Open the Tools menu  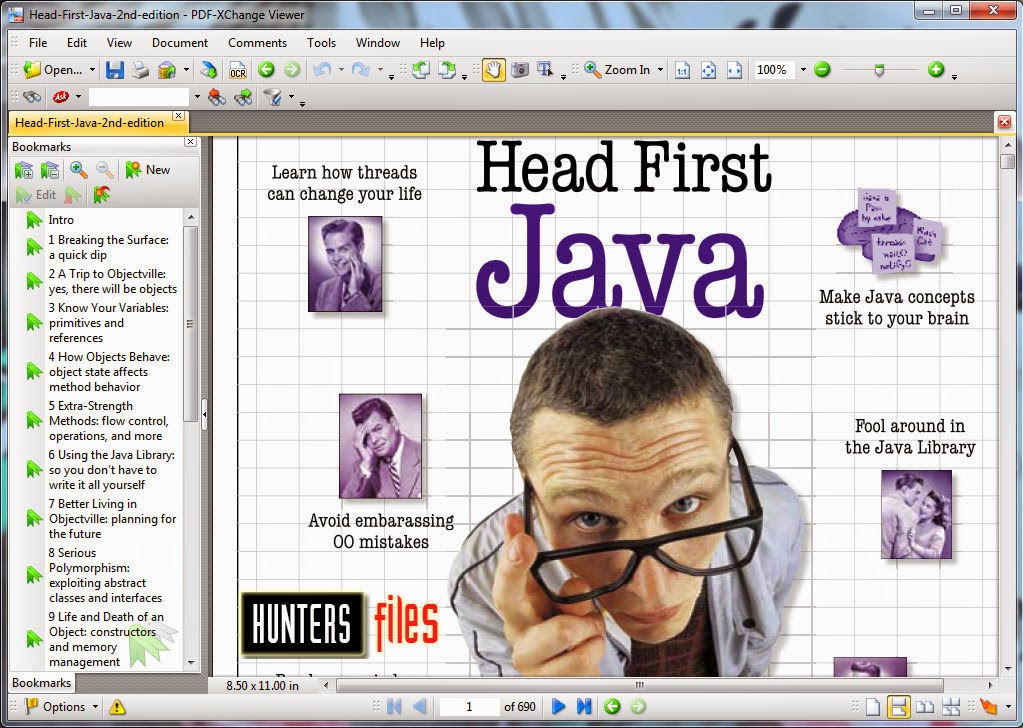coord(321,42)
